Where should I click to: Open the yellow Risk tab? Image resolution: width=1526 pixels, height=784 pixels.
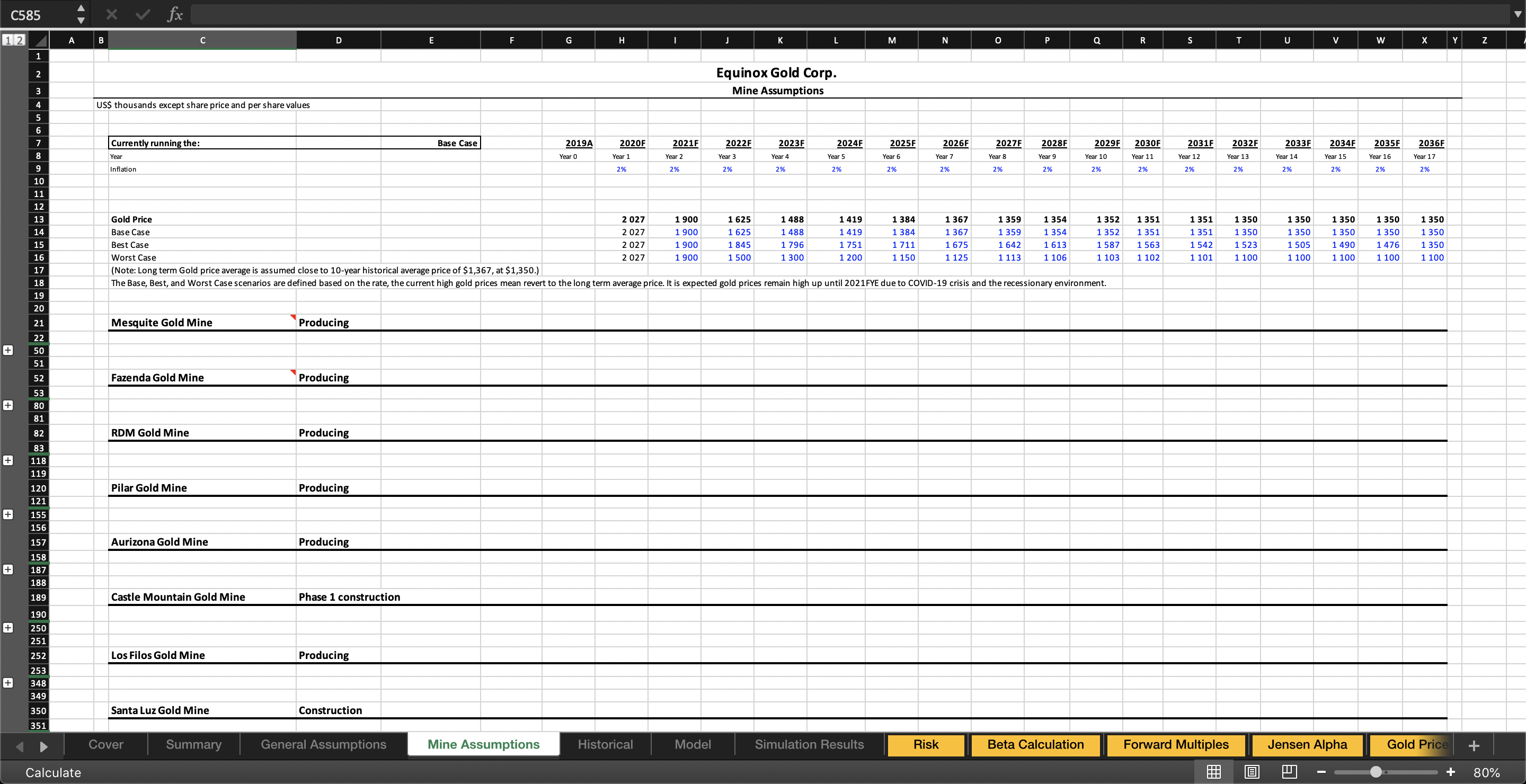[x=926, y=744]
